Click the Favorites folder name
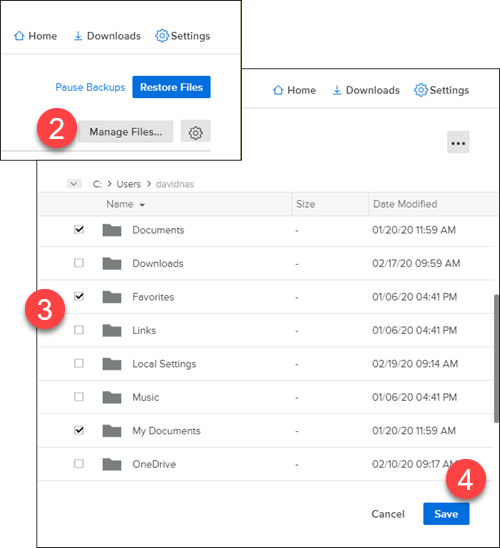This screenshot has width=500, height=548. [153, 297]
